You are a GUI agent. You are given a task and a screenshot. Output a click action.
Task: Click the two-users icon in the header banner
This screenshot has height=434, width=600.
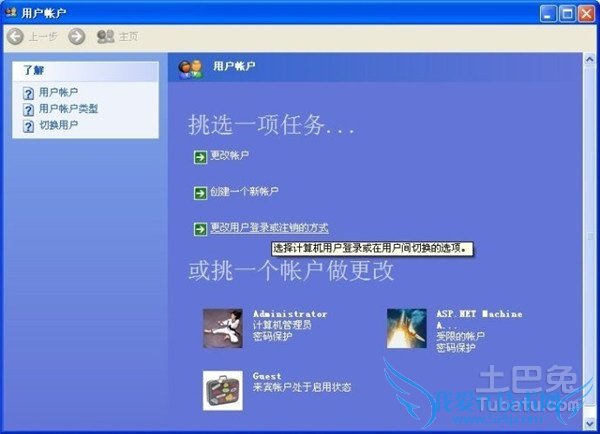point(191,69)
